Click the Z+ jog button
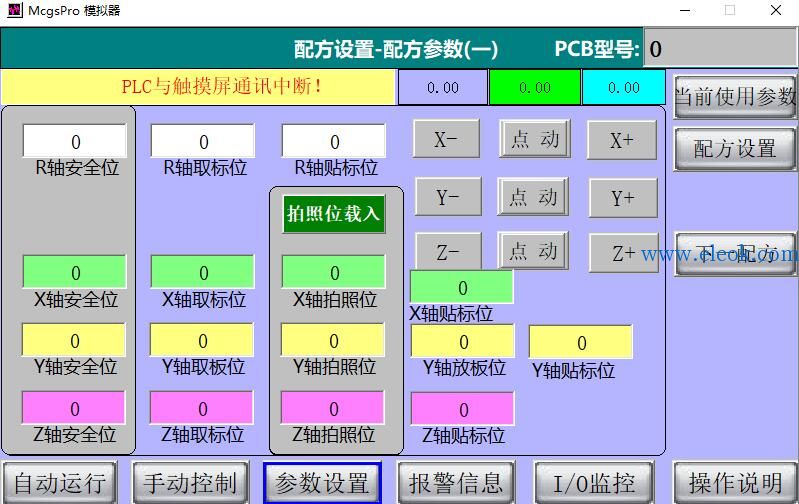This screenshot has width=799, height=504. [624, 253]
